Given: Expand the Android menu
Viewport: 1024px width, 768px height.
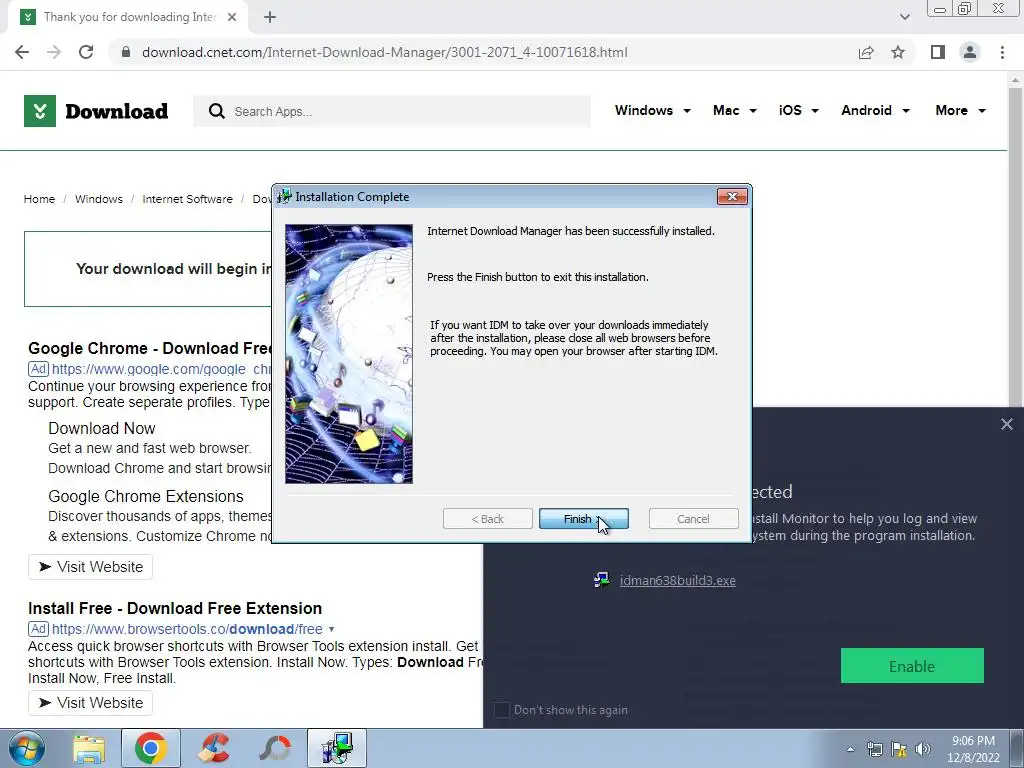Looking at the screenshot, I should tap(875, 110).
